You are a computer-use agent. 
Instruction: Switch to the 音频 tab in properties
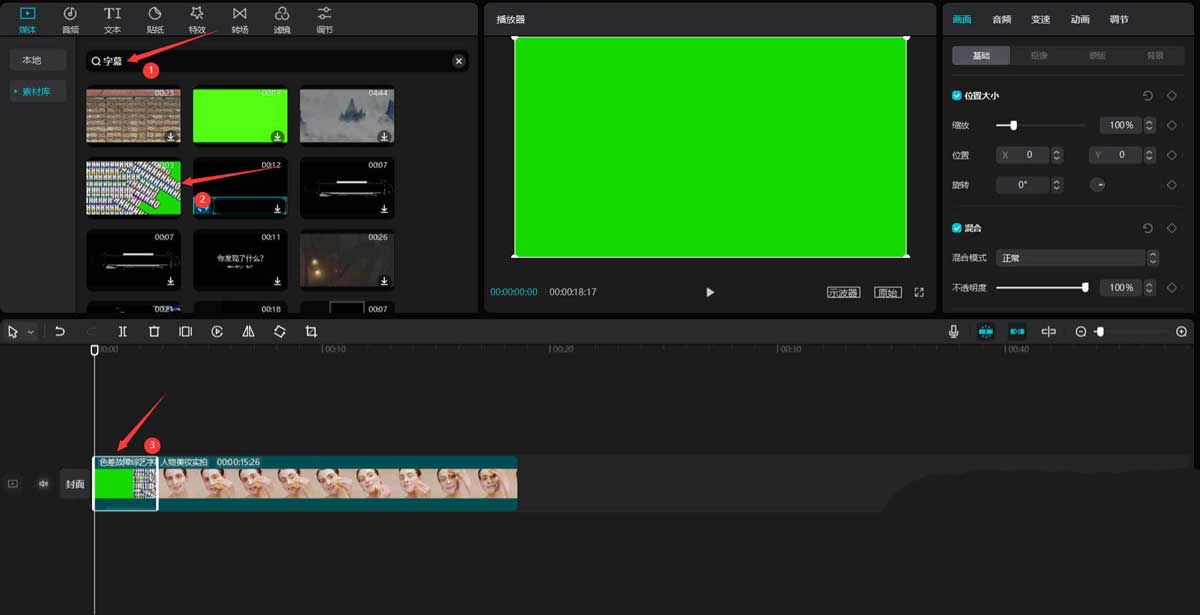pos(1001,19)
